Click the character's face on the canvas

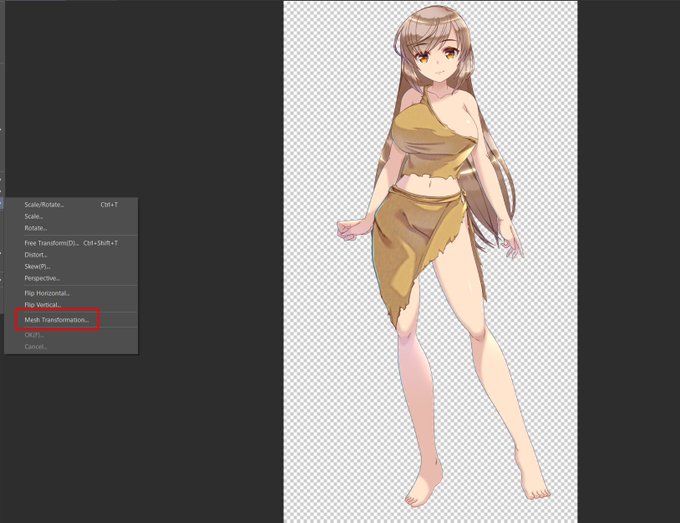click(x=437, y=60)
